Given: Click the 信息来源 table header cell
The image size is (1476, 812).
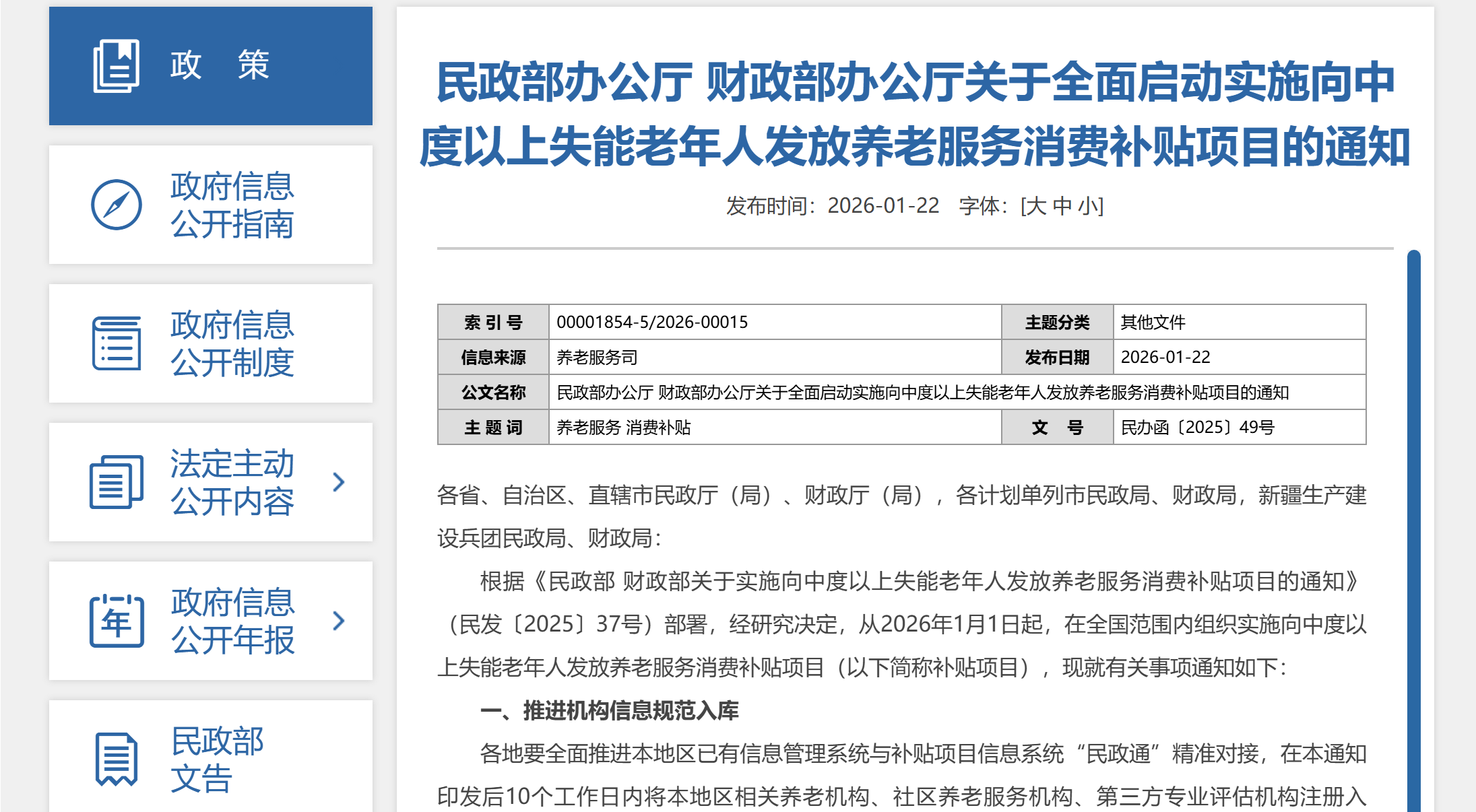Looking at the screenshot, I should 493,358.
